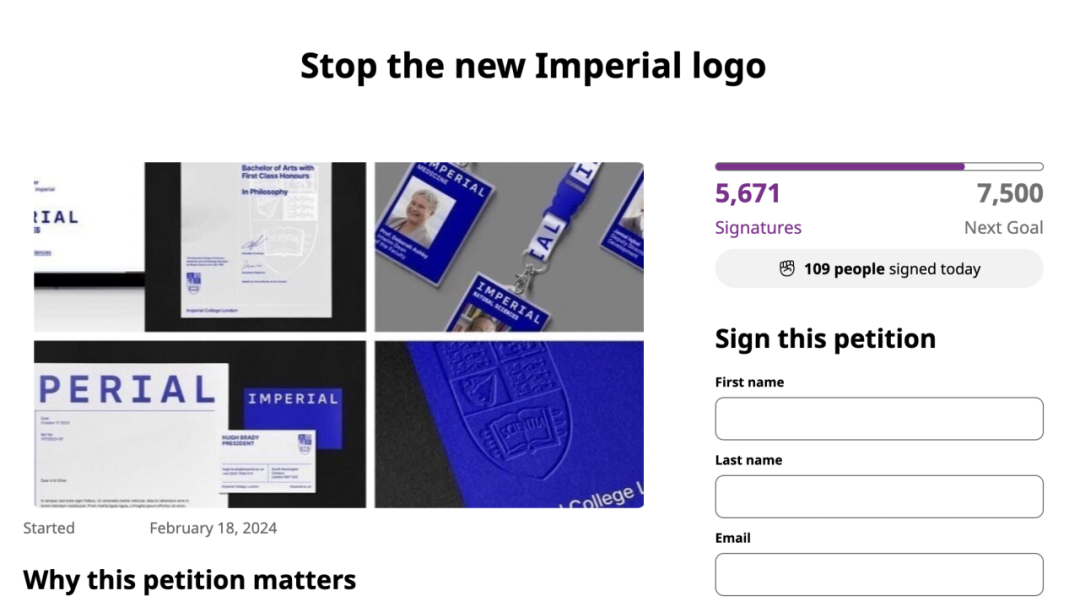The height and width of the screenshot is (607, 1080).
Task: Click the Sign this petition heading
Action: tap(825, 339)
